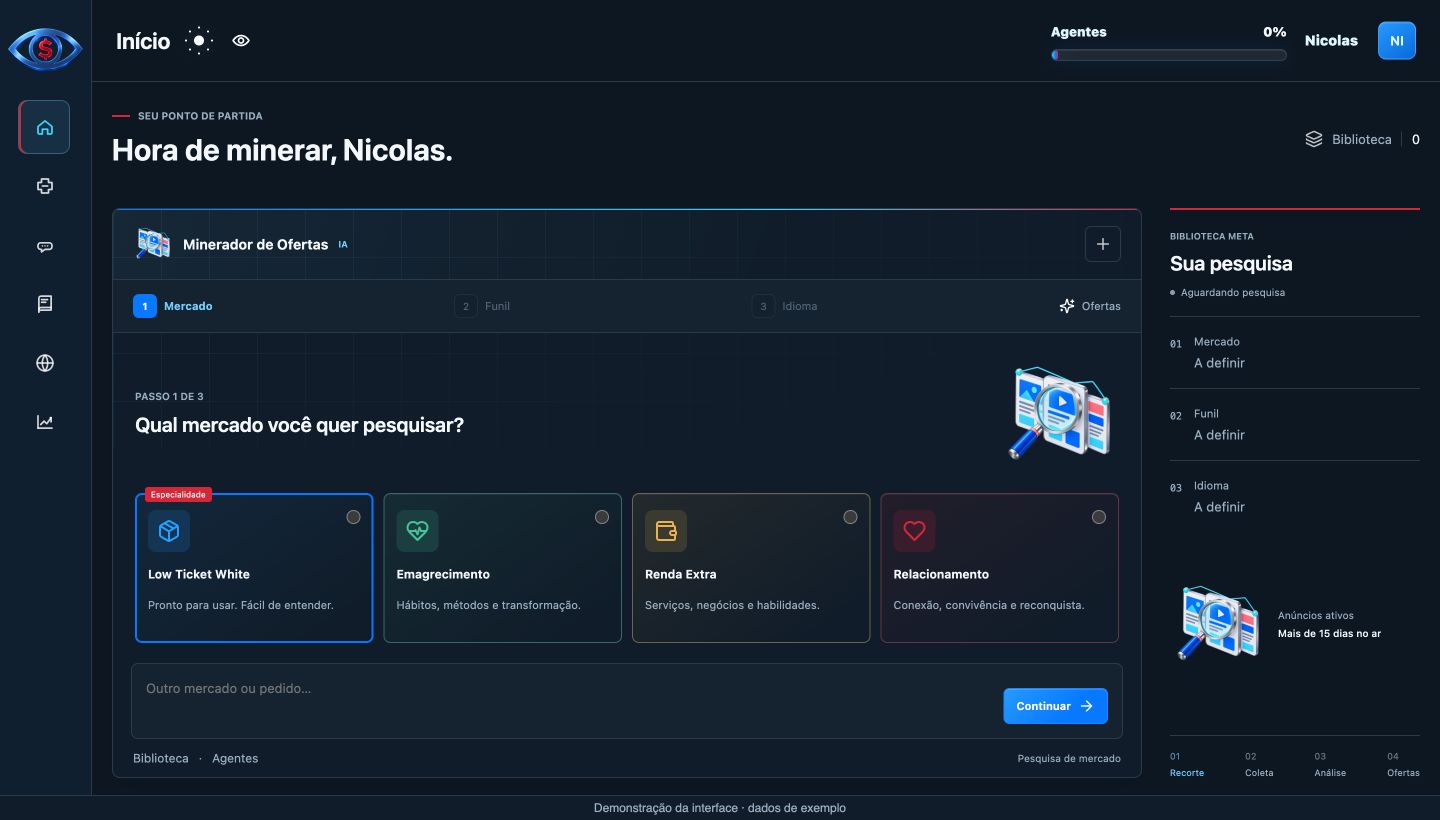Select the Low Ticket White radio button
The image size is (1440, 820).
[x=353, y=517]
